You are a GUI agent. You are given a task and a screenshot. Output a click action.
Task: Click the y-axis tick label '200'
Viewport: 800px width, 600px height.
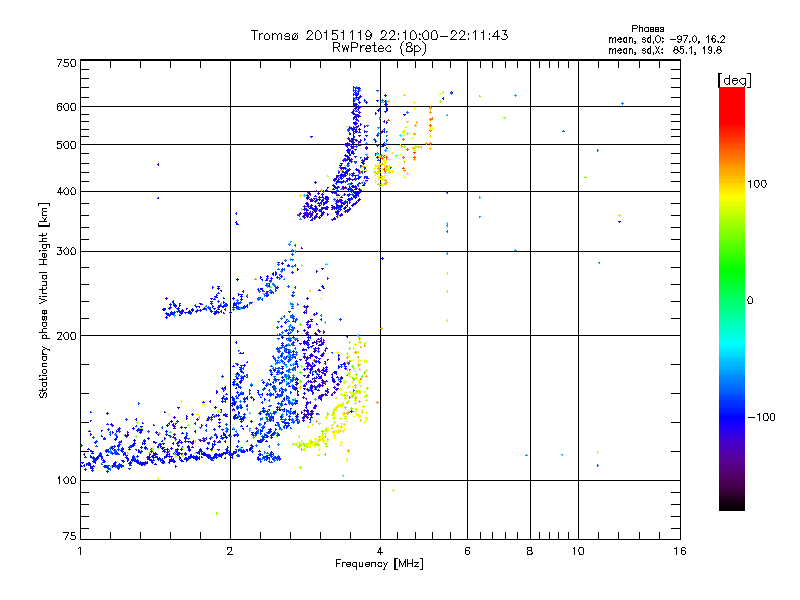click(66, 336)
